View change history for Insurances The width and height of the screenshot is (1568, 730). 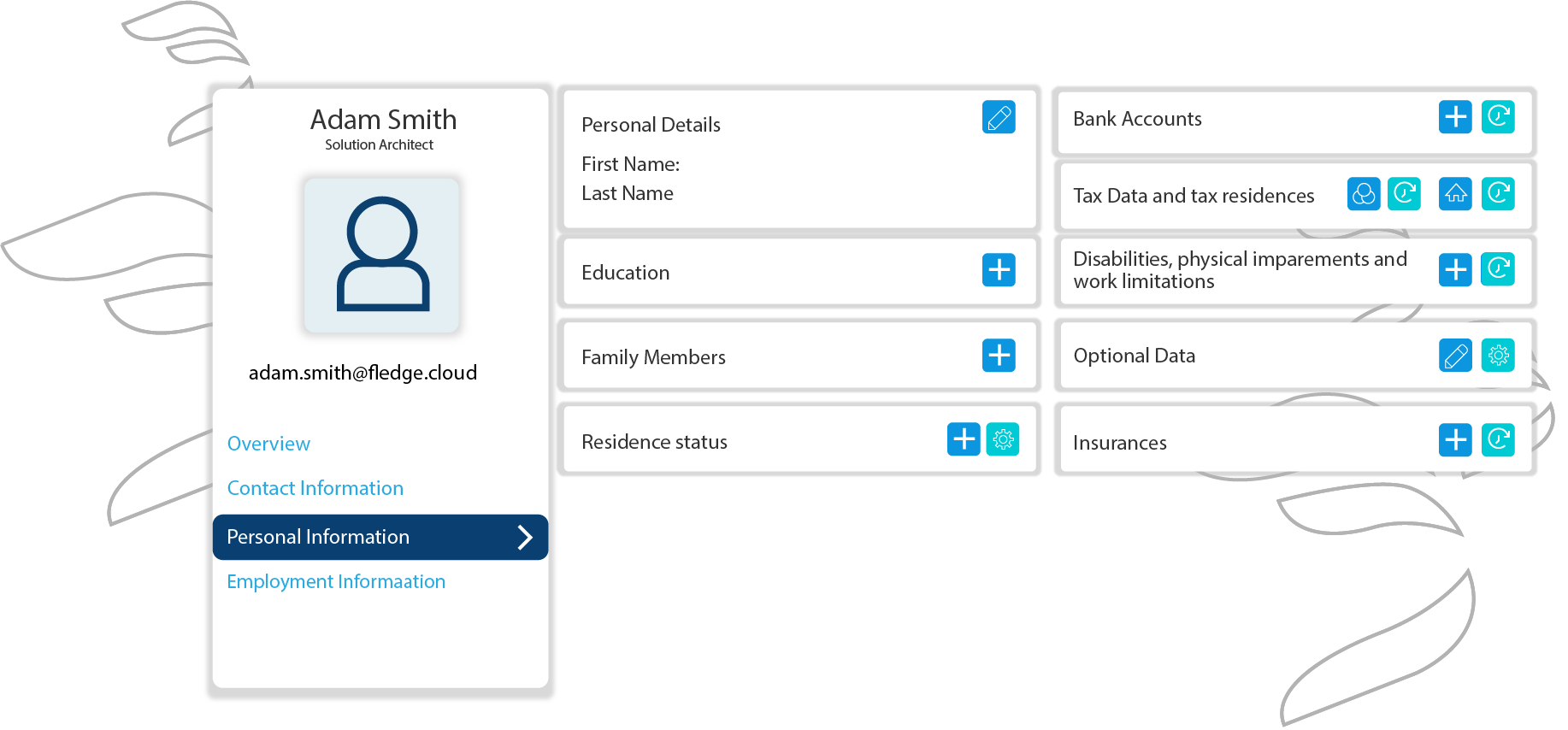click(1498, 440)
